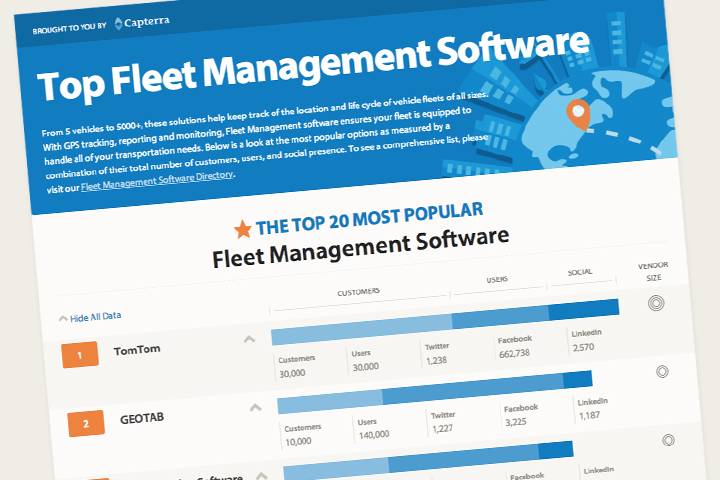Collapse the TomTom row with its chevron
Viewport: 720px width, 480px height.
coord(249,339)
